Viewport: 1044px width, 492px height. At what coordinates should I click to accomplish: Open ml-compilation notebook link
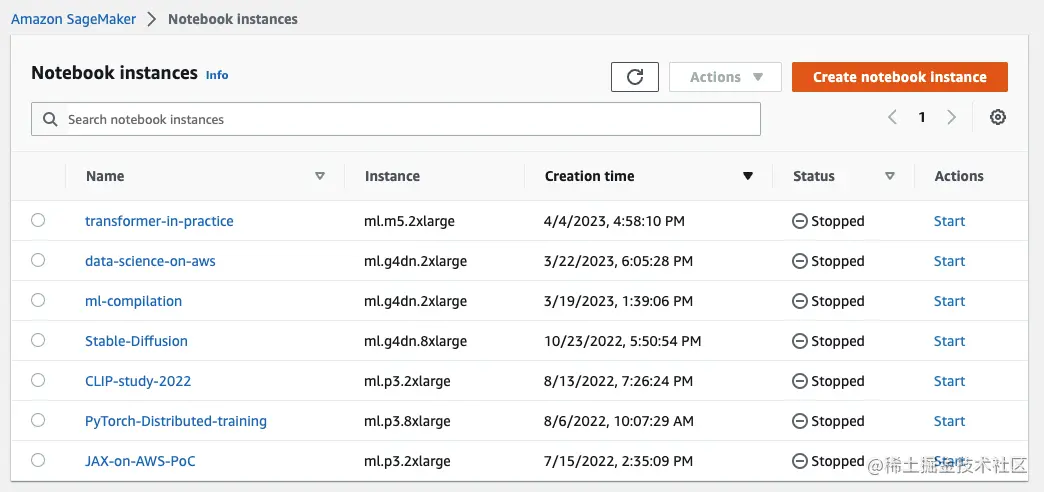click(x=133, y=301)
